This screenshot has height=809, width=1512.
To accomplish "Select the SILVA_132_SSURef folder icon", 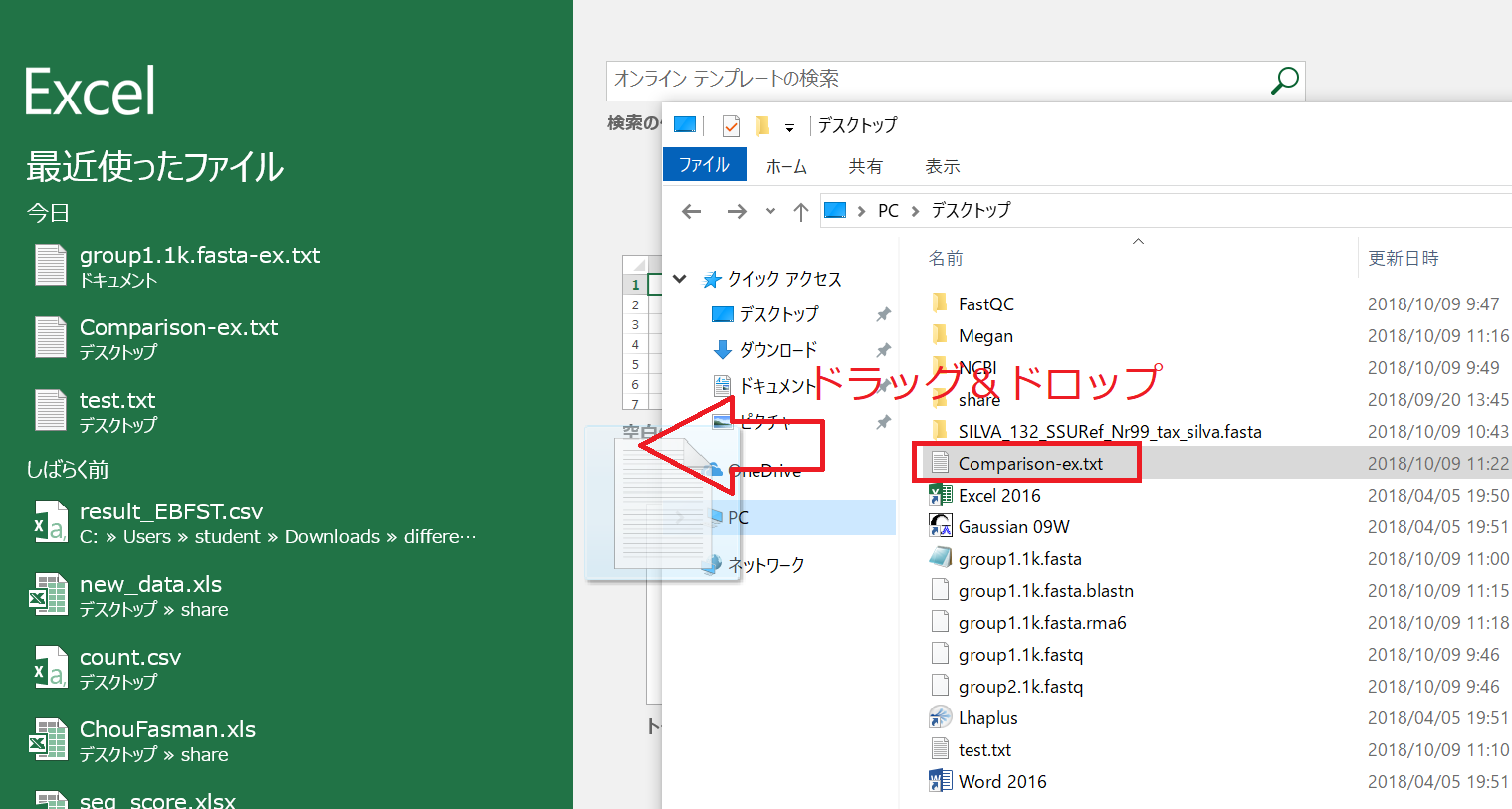I will [939, 430].
